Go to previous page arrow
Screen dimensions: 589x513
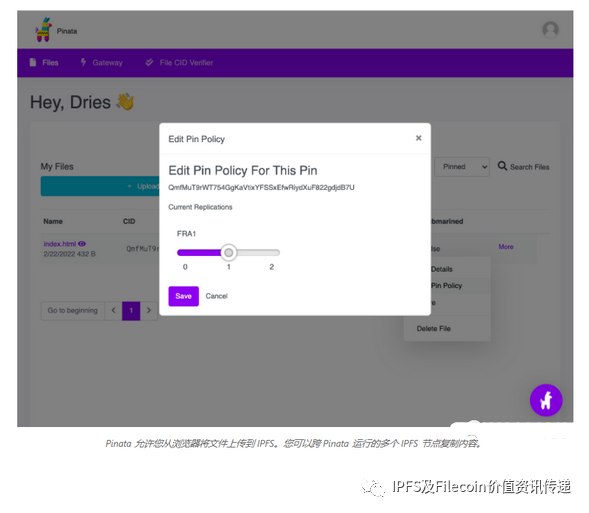pyautogui.click(x=113, y=311)
